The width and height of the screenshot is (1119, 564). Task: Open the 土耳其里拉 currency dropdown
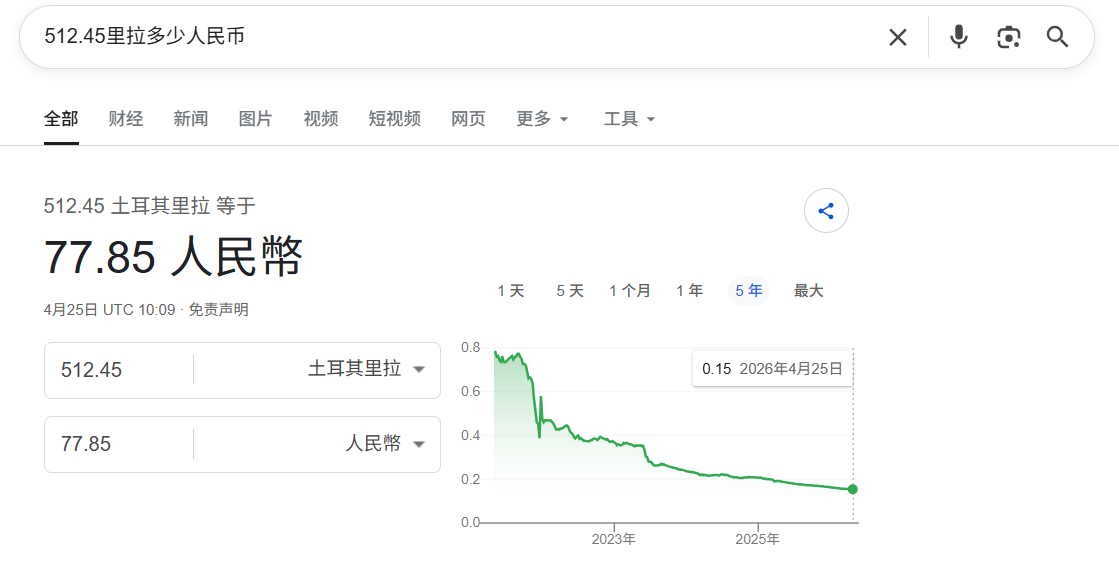pyautogui.click(x=366, y=370)
